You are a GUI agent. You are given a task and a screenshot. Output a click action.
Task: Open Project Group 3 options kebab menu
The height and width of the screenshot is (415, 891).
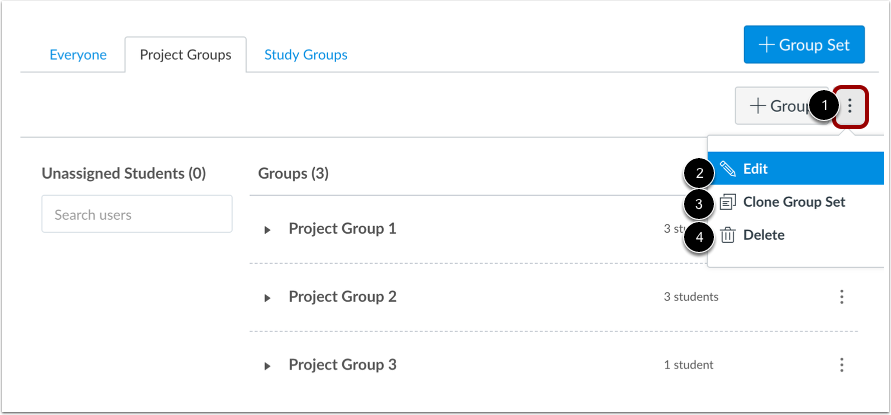click(x=842, y=365)
